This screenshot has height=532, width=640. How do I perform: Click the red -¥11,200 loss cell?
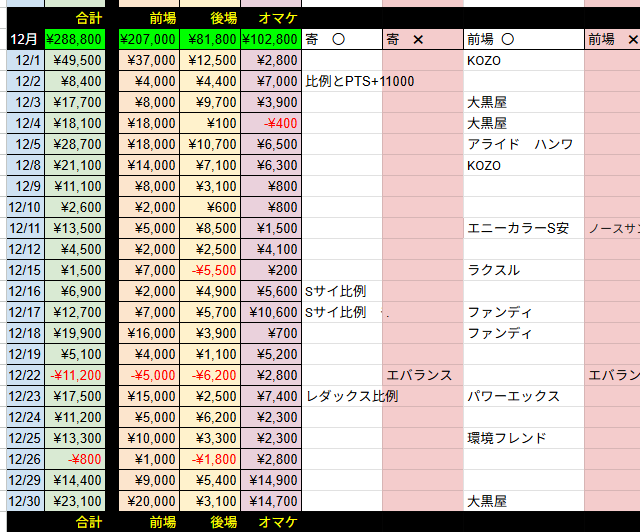(x=75, y=375)
